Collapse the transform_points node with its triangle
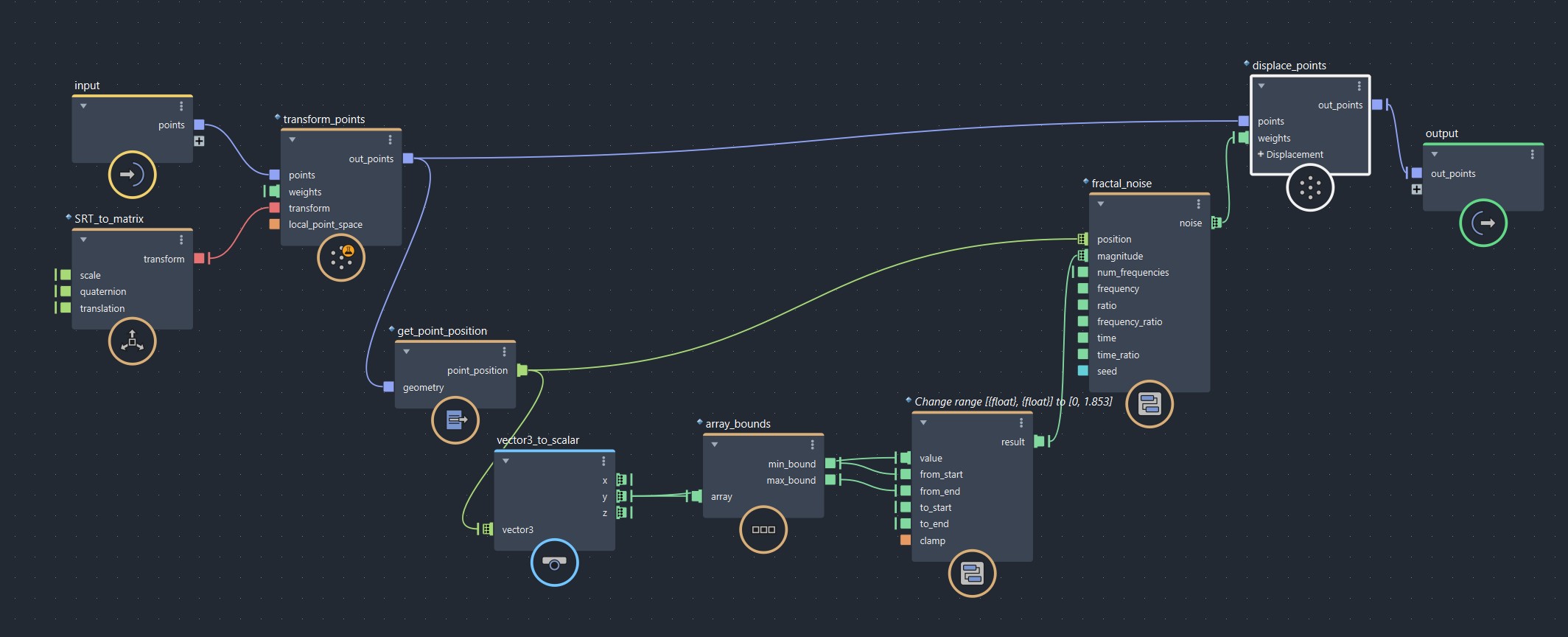This screenshot has width=1568, height=637. point(292,139)
